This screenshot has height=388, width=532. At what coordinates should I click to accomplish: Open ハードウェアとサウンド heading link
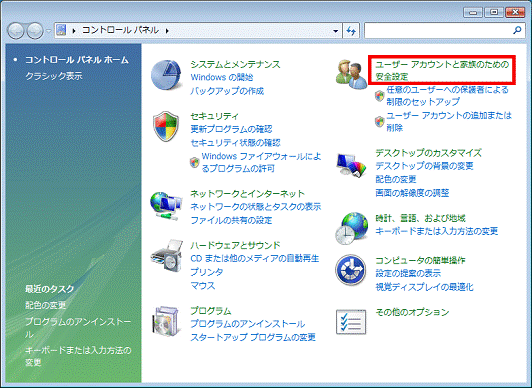point(235,245)
